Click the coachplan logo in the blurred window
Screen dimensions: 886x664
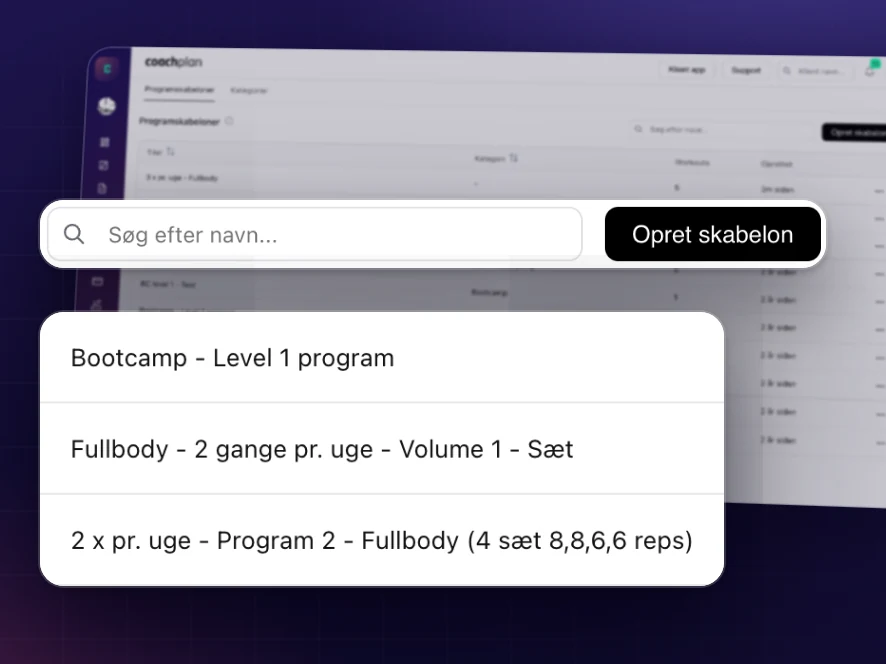coord(173,62)
